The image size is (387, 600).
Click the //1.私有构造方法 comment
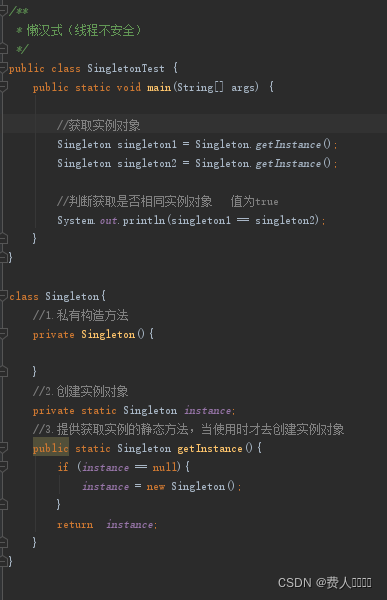point(80,315)
